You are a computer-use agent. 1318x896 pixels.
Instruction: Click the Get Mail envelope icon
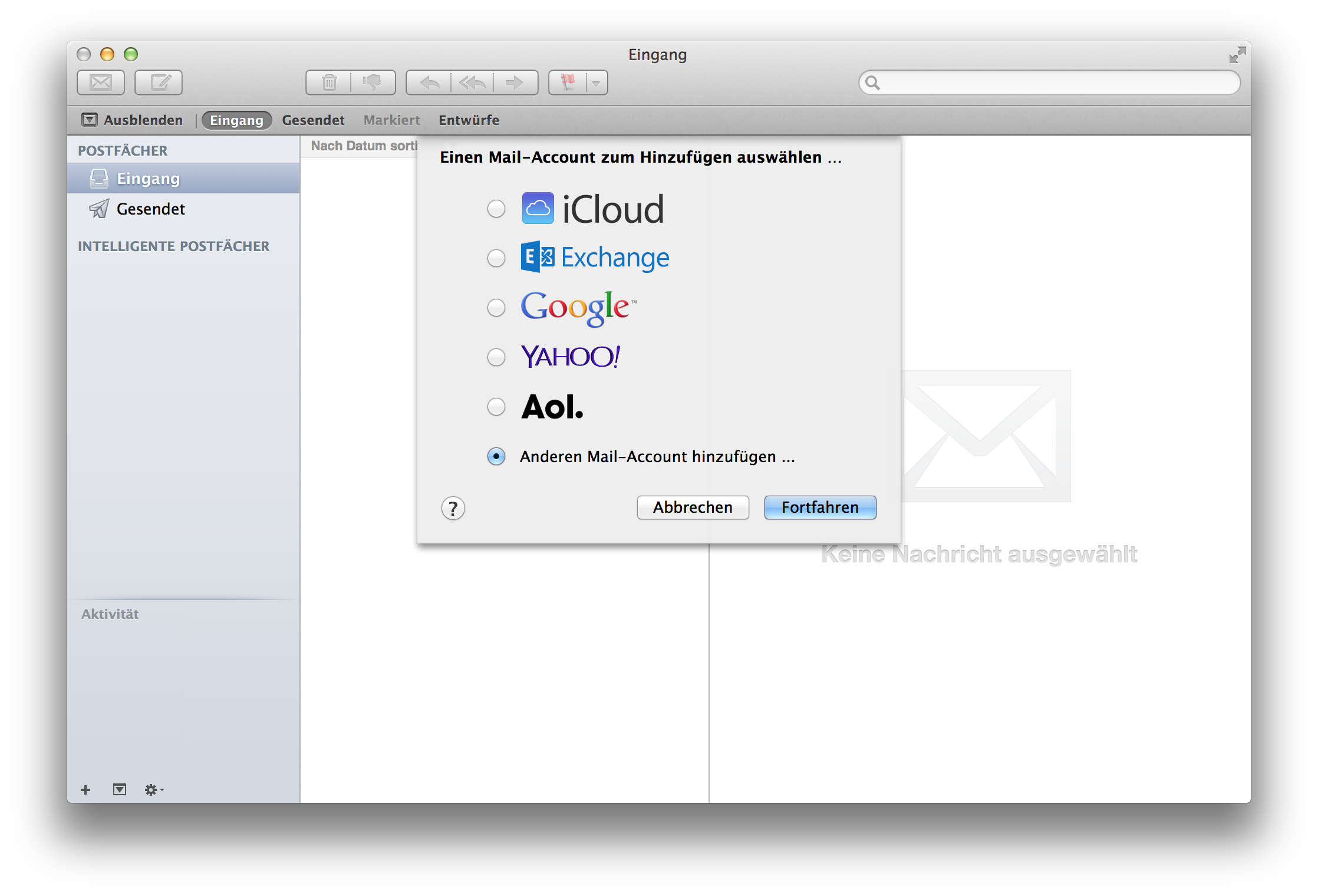(100, 83)
